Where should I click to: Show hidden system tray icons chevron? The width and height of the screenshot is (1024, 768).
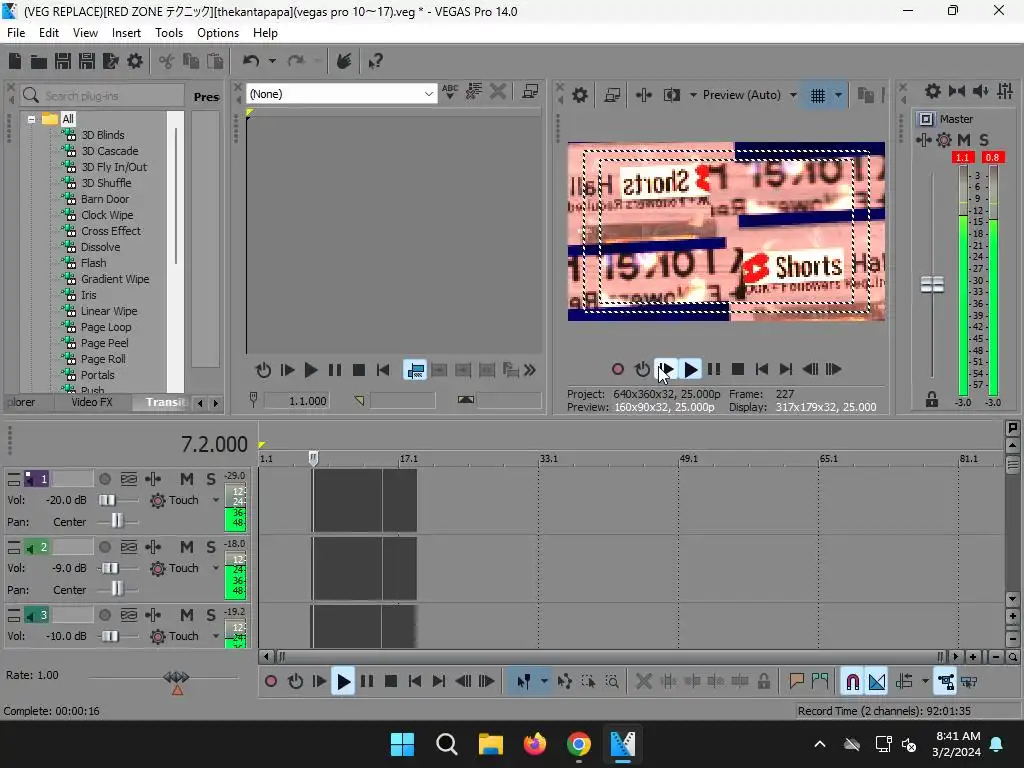(820, 744)
